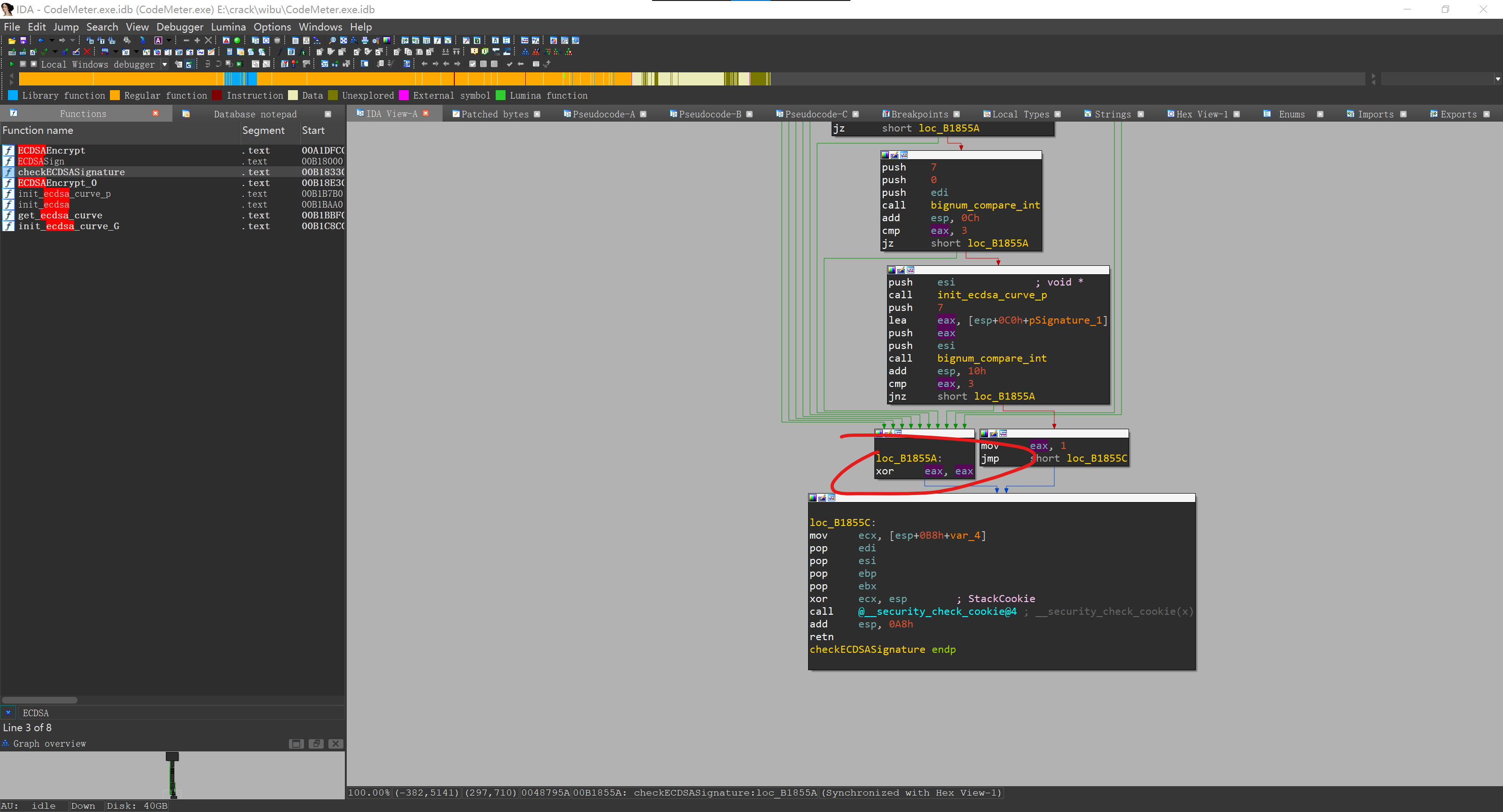Close the IDA View-A tab
The image size is (1503, 812).
click(x=426, y=114)
